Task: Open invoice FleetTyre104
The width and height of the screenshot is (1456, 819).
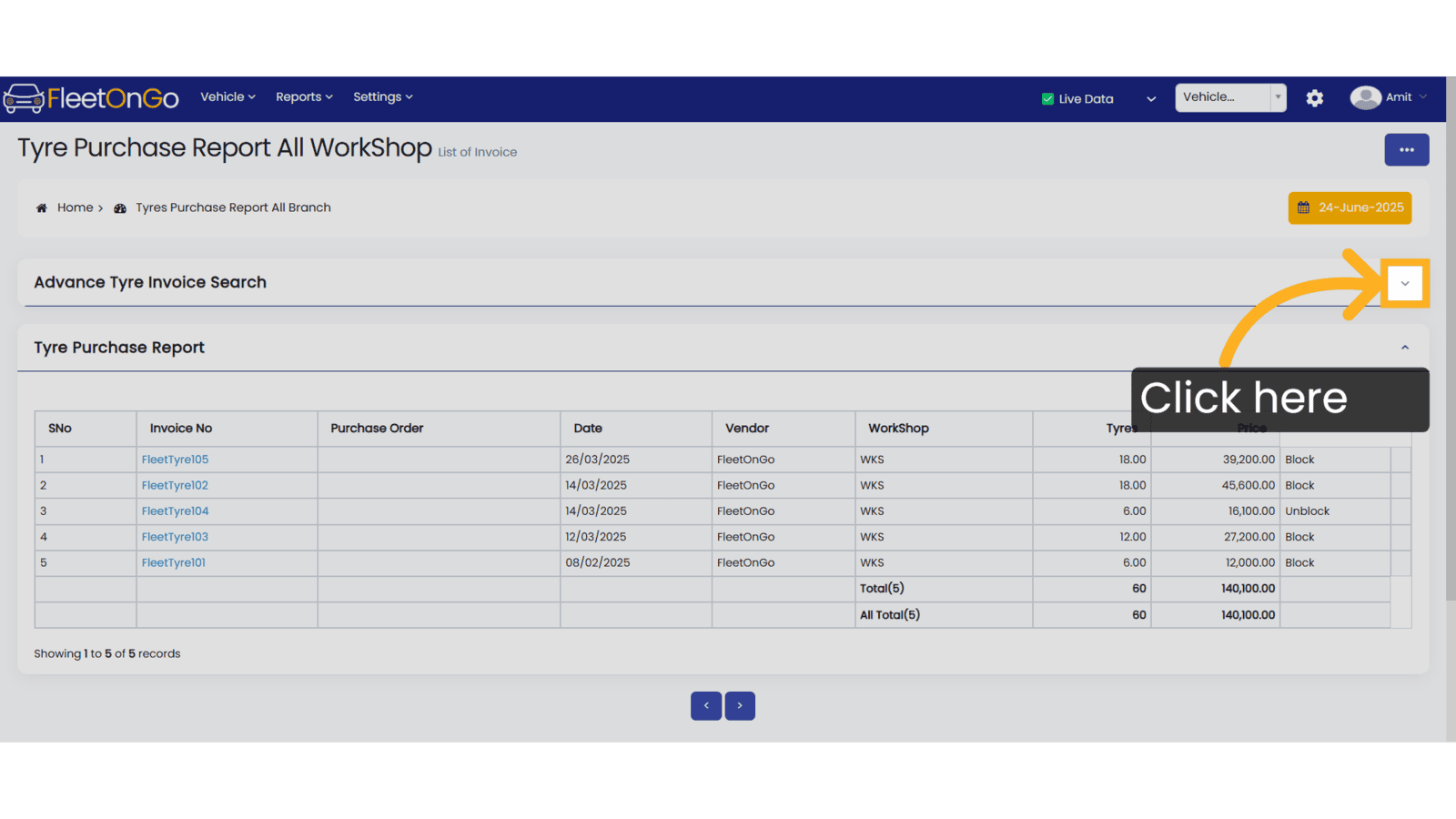Action: 175,511
